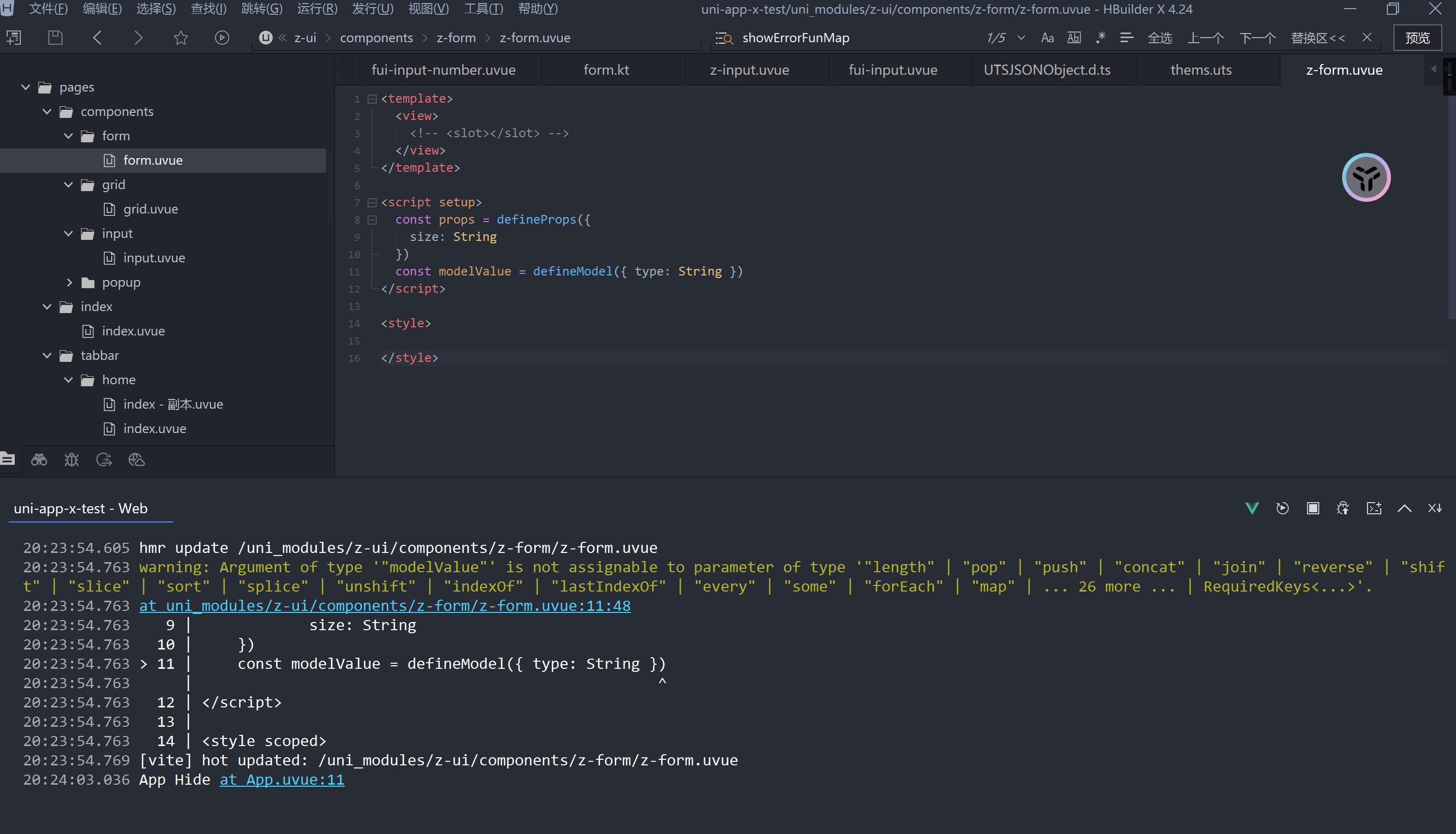Click the console debug gear icon
1456x834 pixels.
click(1343, 508)
